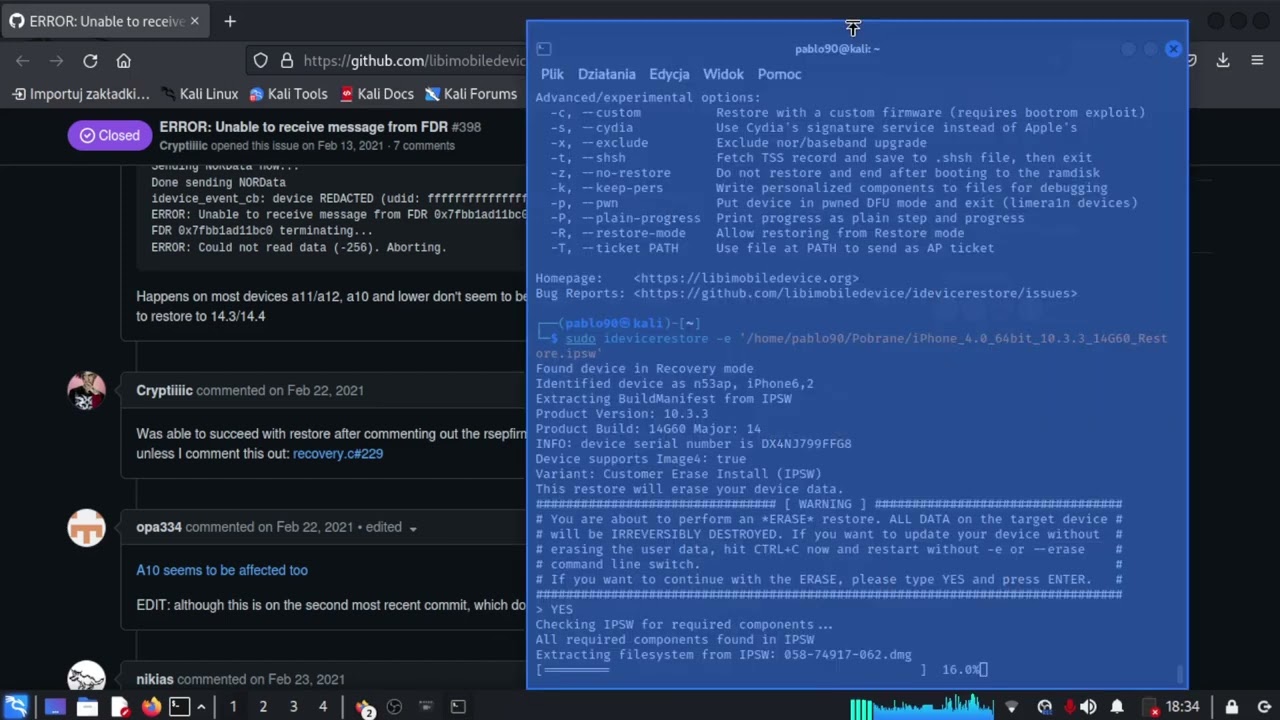Open the terminal Edycja menu
The height and width of the screenshot is (720, 1280).
(669, 74)
